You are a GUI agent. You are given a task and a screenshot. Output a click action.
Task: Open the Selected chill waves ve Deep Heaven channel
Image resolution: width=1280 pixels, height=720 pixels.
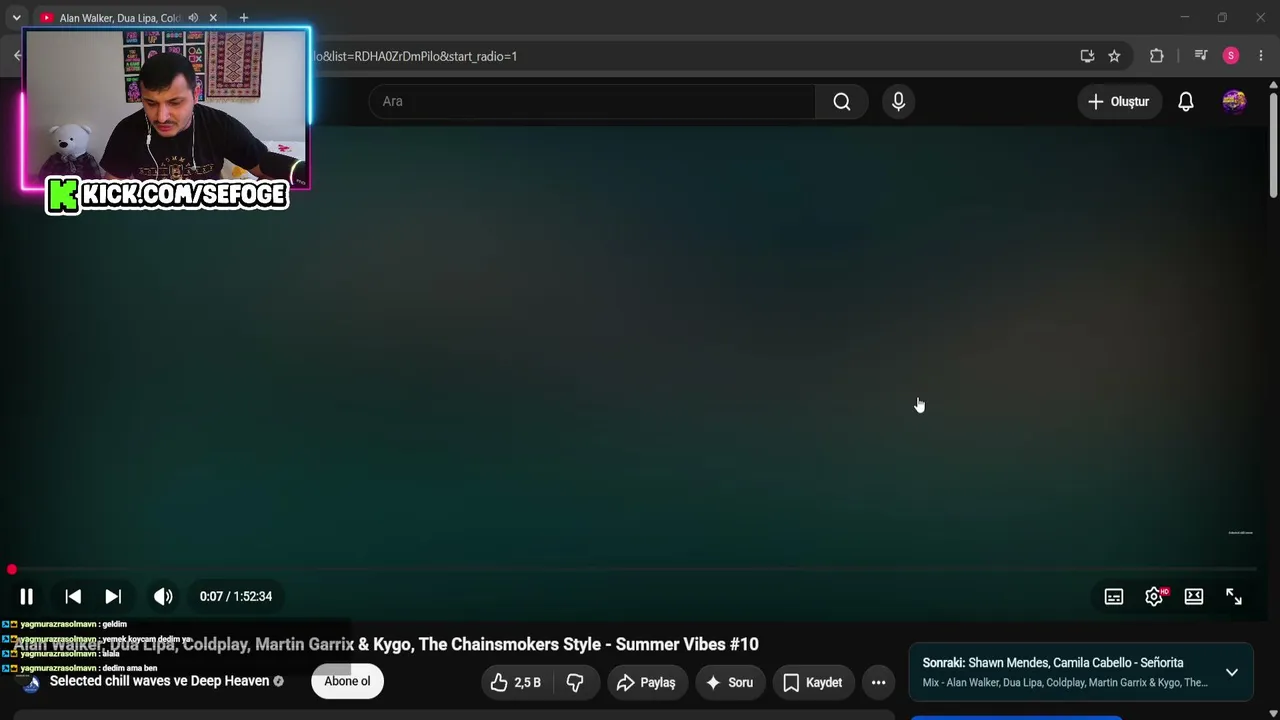[x=159, y=681]
